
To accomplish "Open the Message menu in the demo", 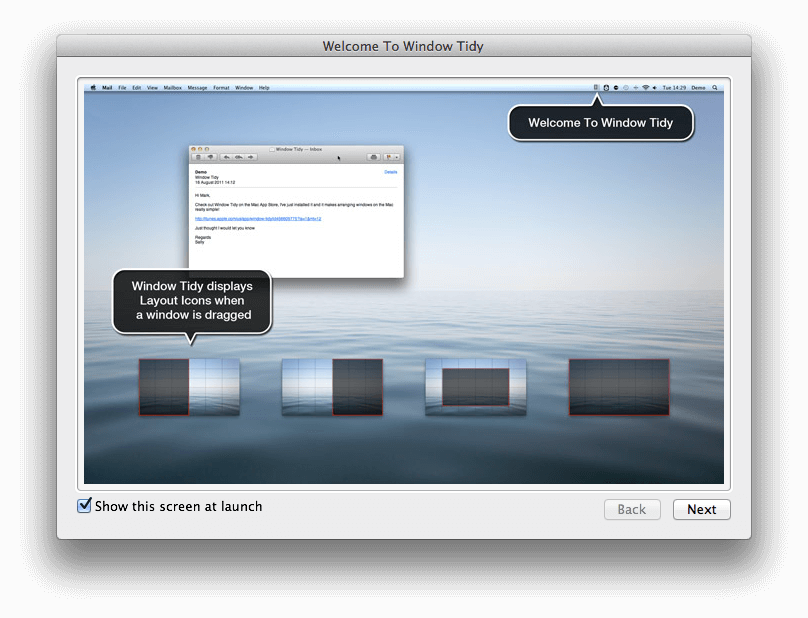I will [x=197, y=88].
